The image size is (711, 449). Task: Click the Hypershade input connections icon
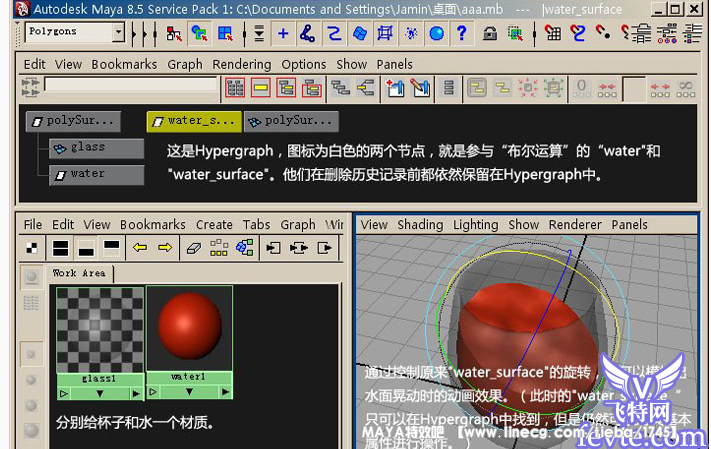coord(273,248)
